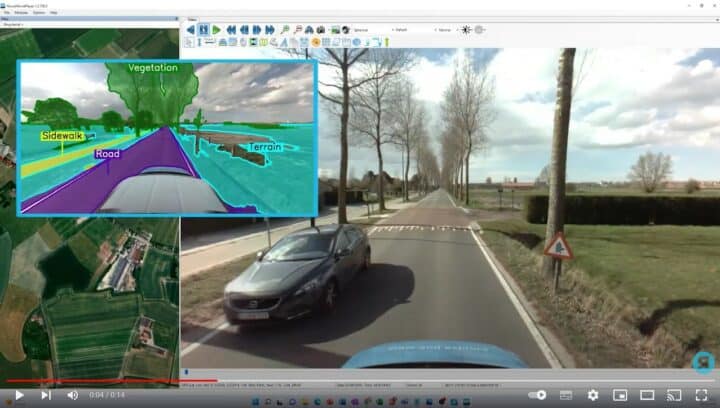
Task: Mute the video volume
Action: (72, 395)
